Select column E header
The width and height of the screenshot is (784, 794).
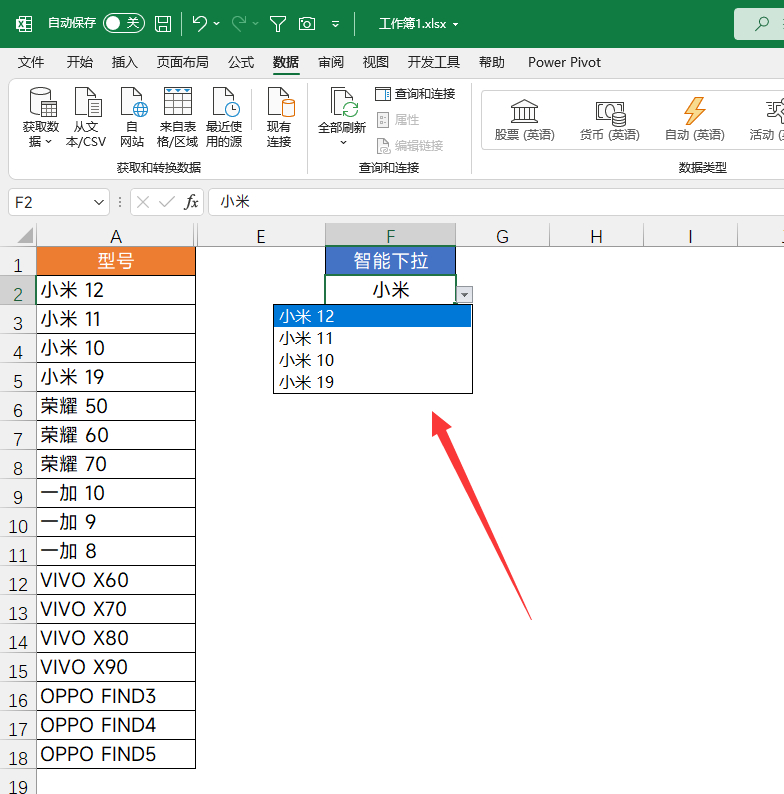click(261, 236)
